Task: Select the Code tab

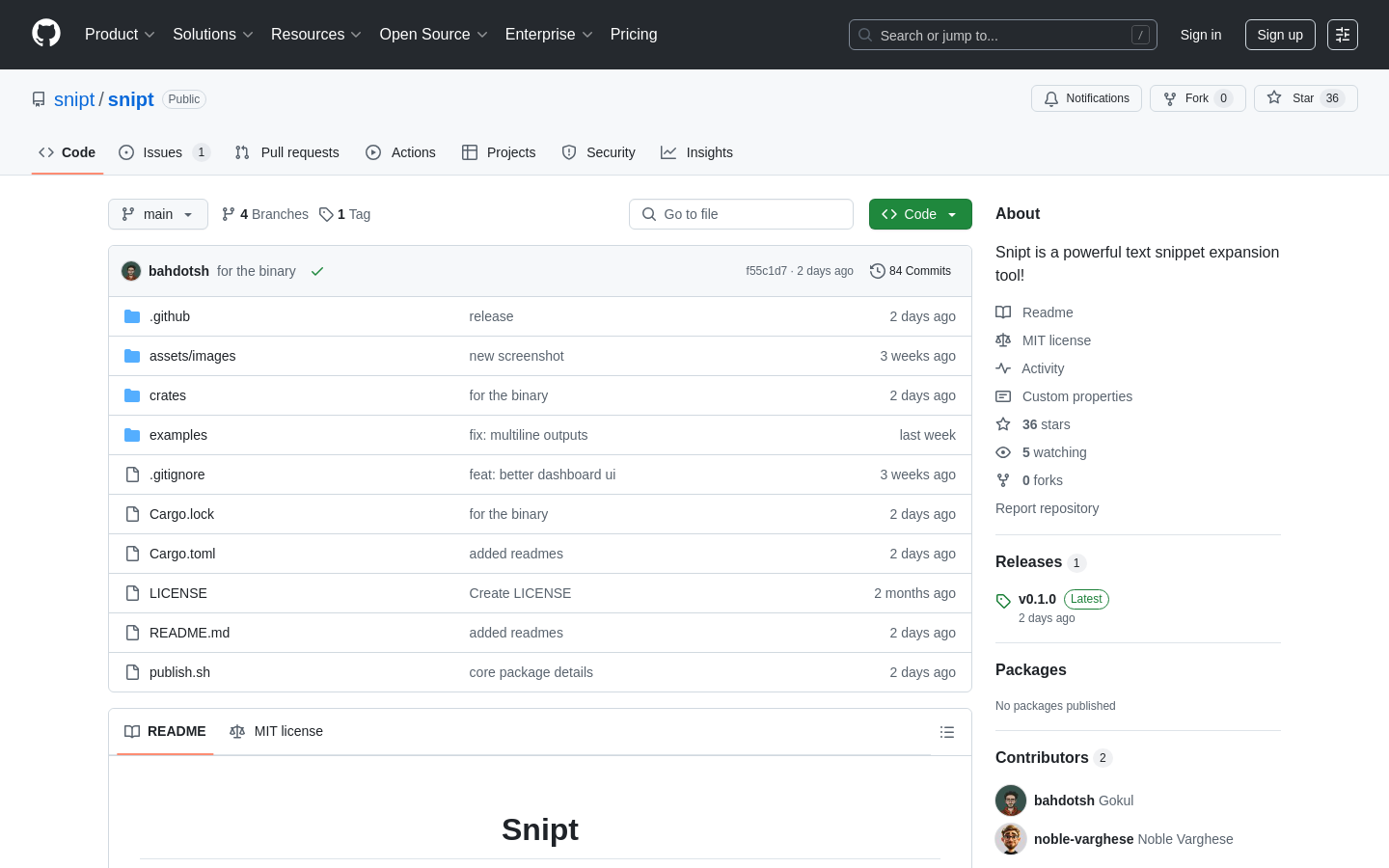Action: pos(68,152)
